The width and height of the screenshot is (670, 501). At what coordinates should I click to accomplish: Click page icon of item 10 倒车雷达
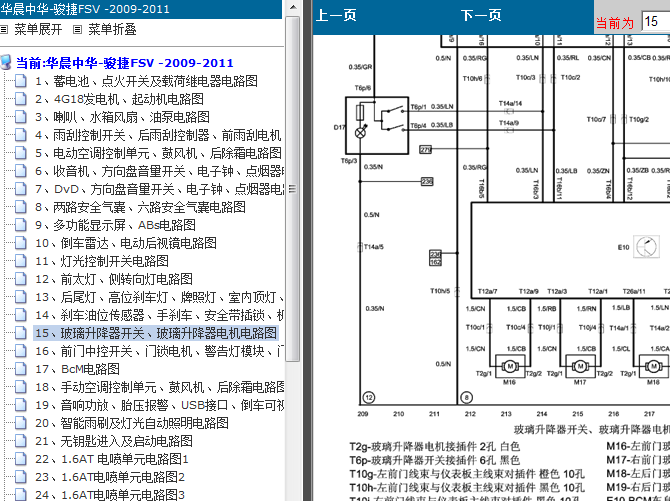[x=21, y=242]
